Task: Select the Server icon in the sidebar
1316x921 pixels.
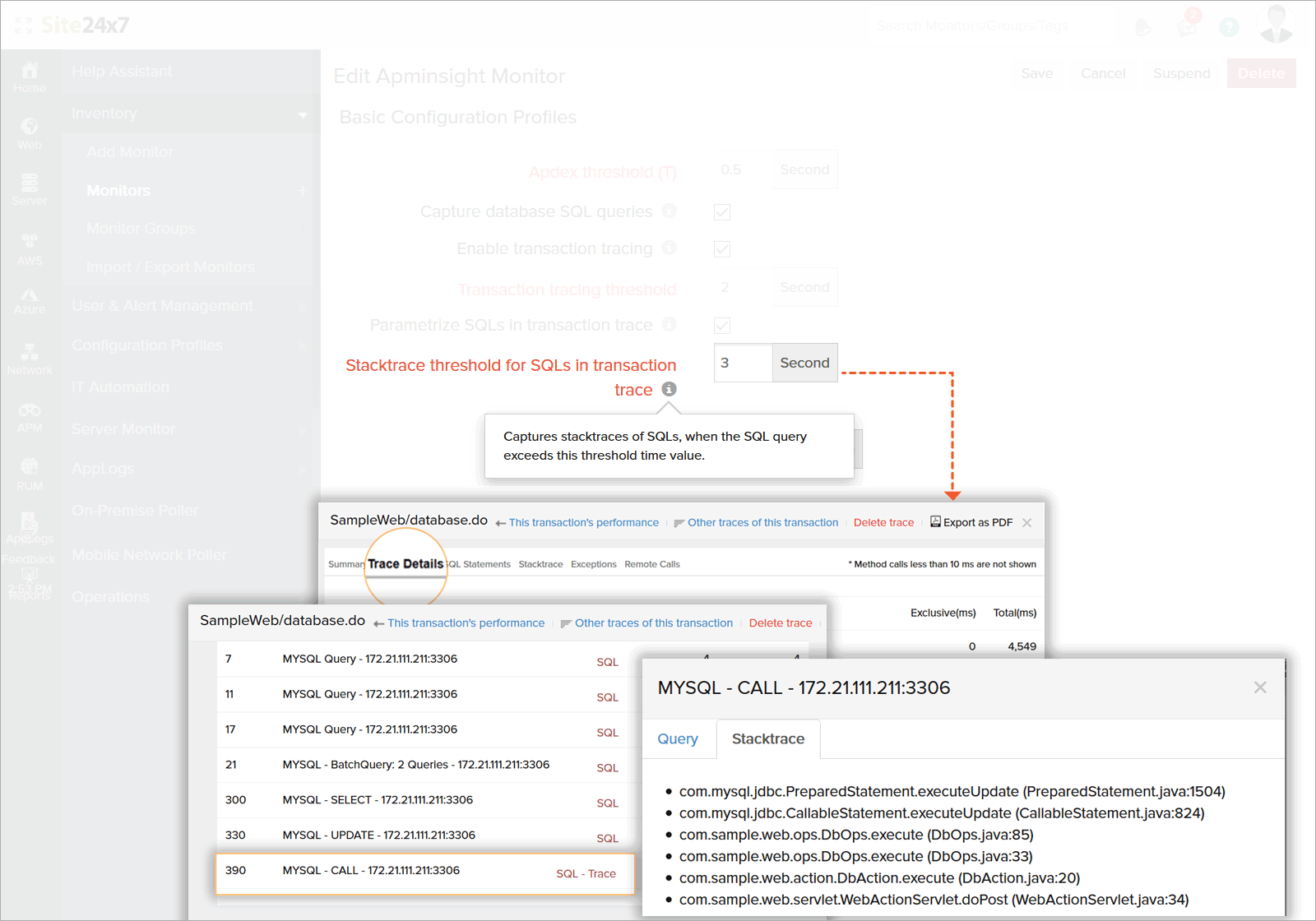Action: pyautogui.click(x=30, y=190)
